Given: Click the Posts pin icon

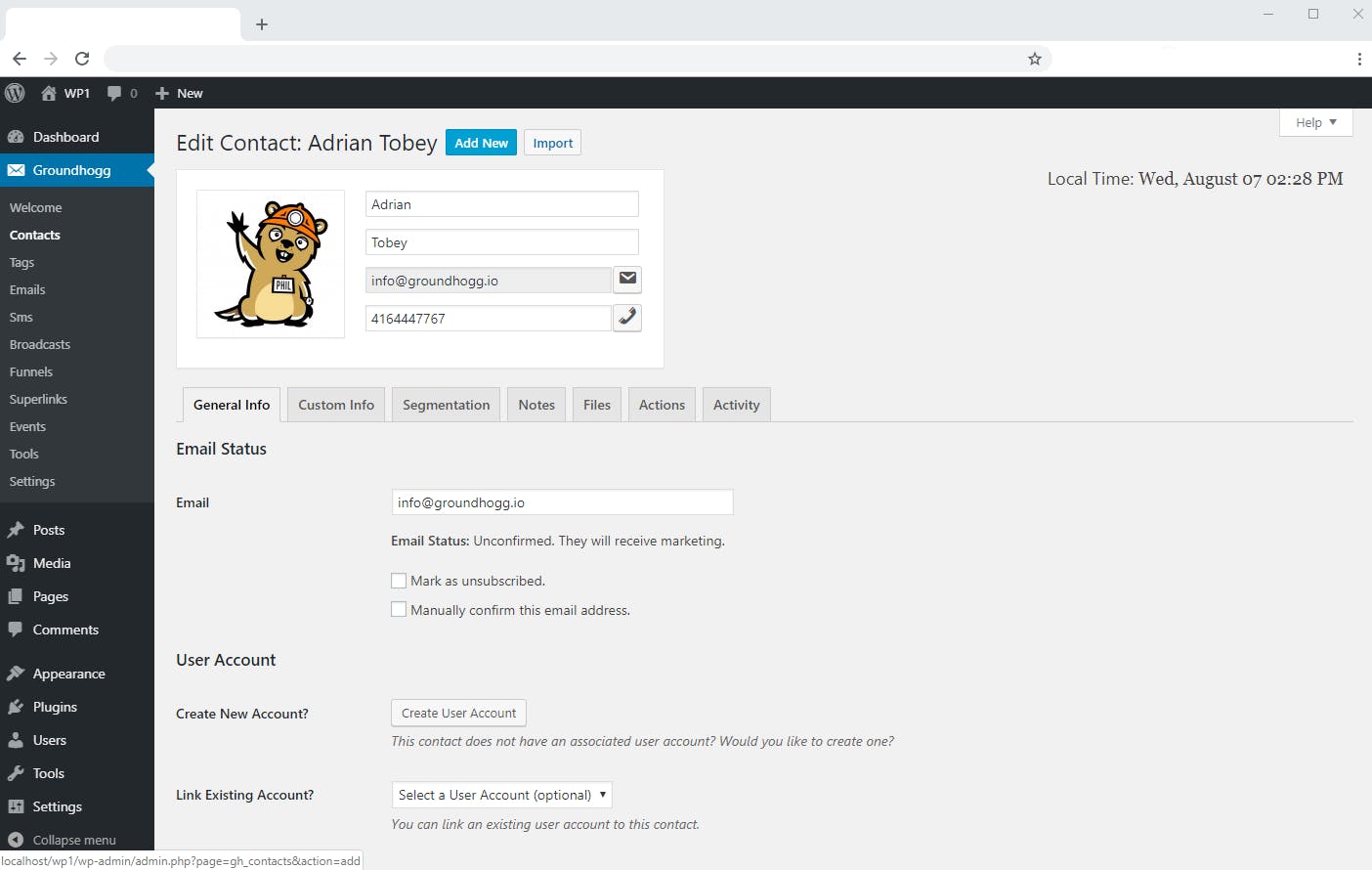Looking at the screenshot, I should pyautogui.click(x=16, y=530).
